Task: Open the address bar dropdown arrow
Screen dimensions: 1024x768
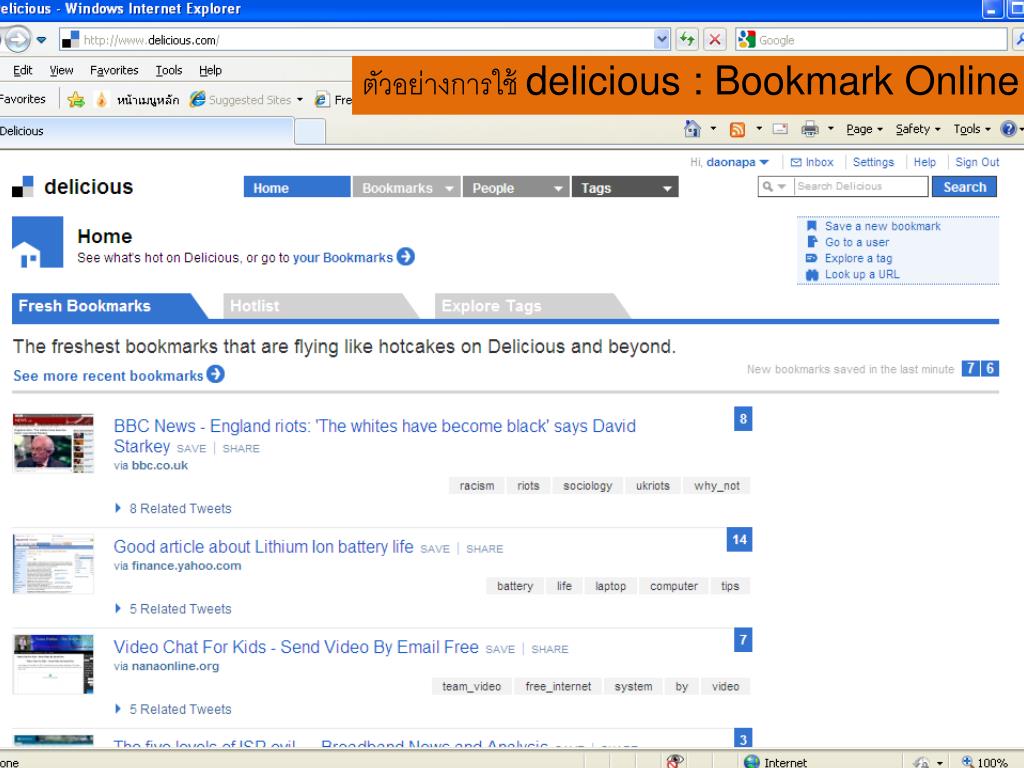Action: click(x=662, y=40)
